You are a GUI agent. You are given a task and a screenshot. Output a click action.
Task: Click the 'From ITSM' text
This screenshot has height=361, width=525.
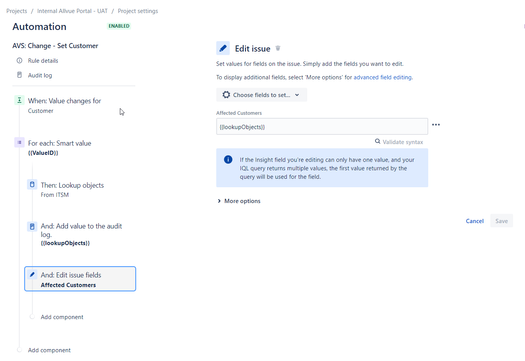(55, 195)
